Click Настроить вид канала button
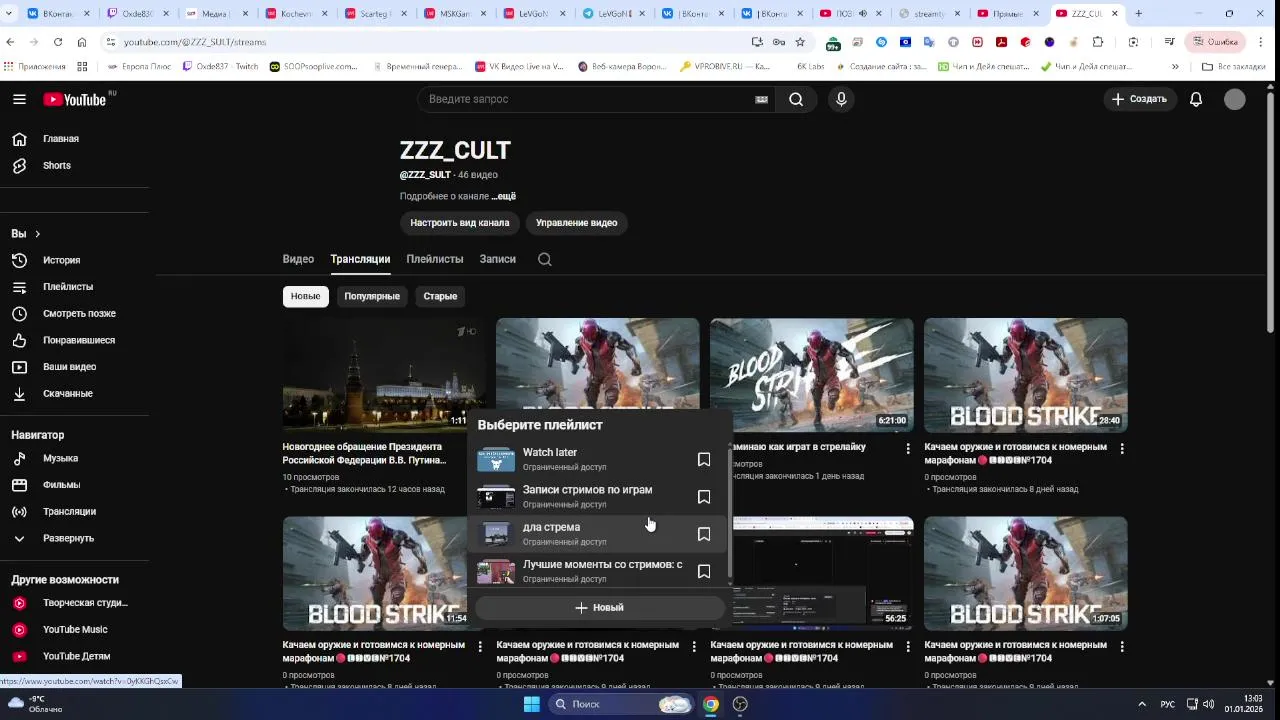The image size is (1280, 720). (459, 223)
